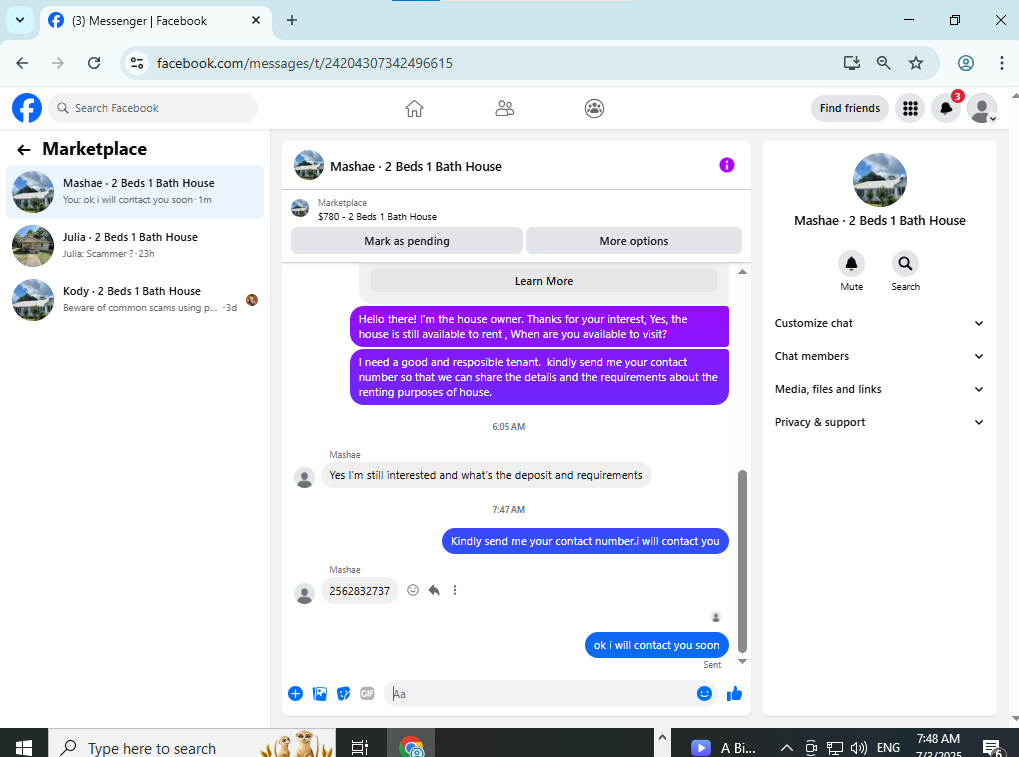Screen dimensions: 1019x757
Task: Open more actions plus icon in composer
Action: tap(295, 694)
